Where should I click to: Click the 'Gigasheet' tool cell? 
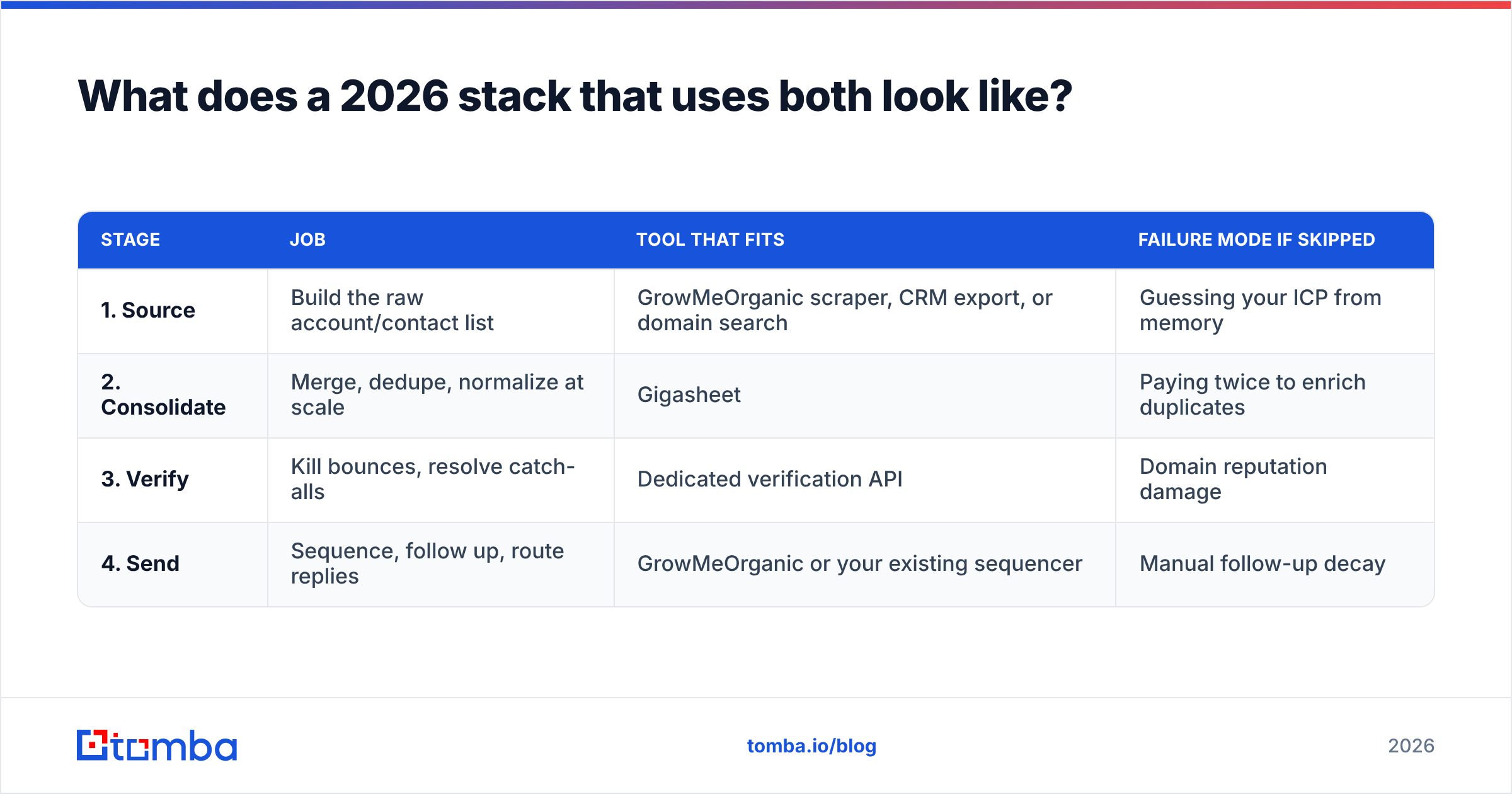[x=865, y=395]
